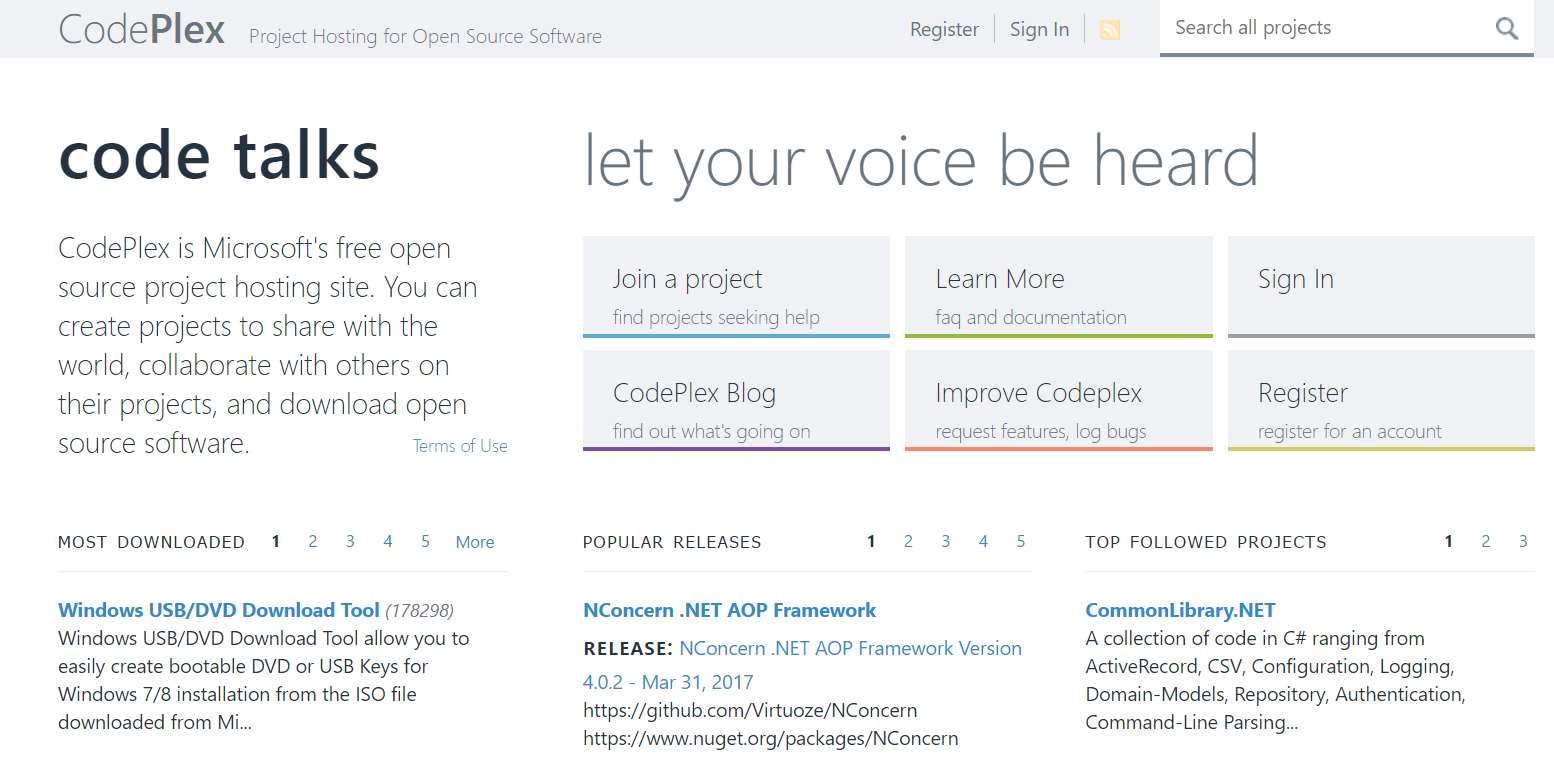Open the Terms of Use link

point(460,446)
